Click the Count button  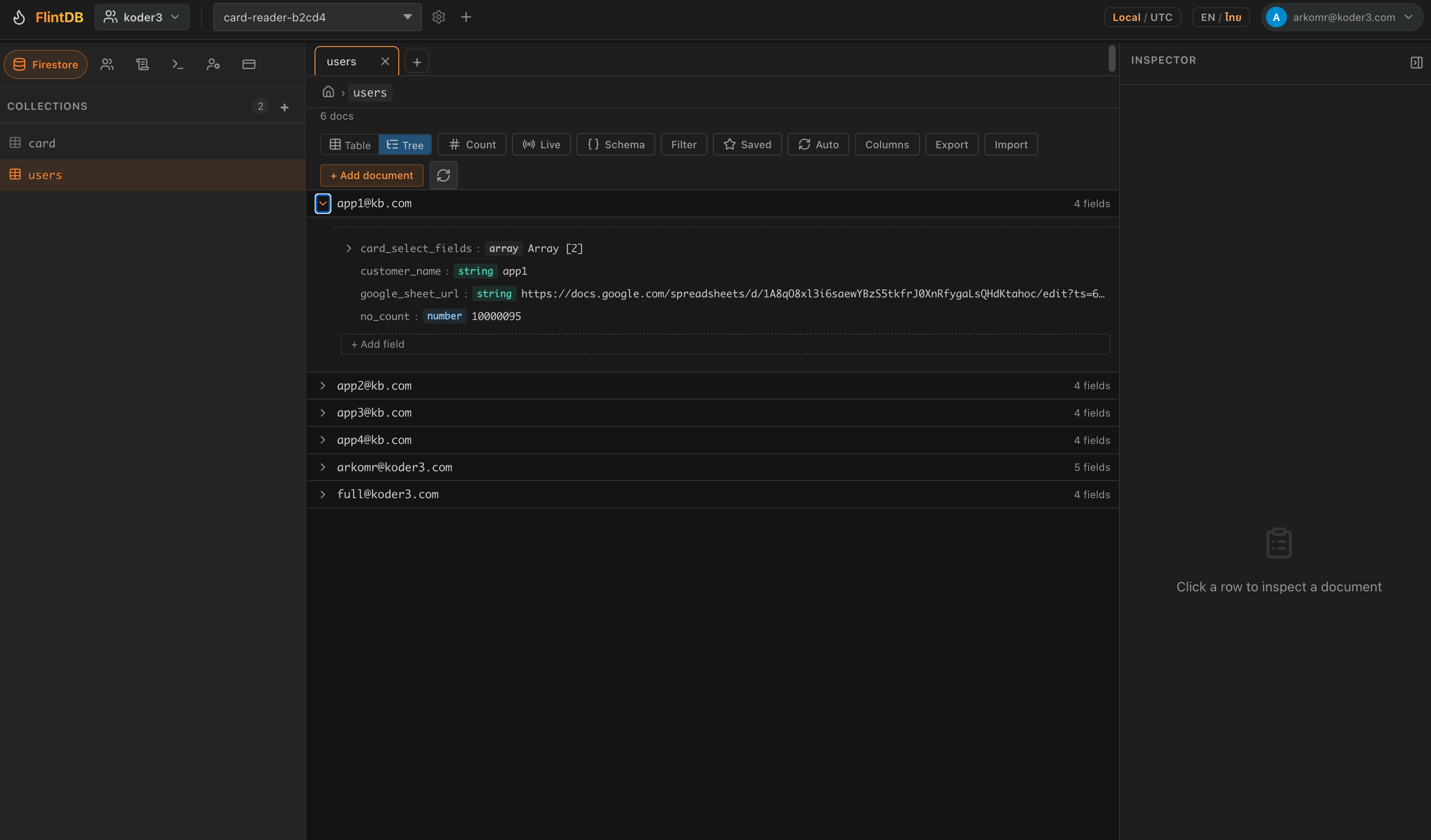click(x=472, y=145)
